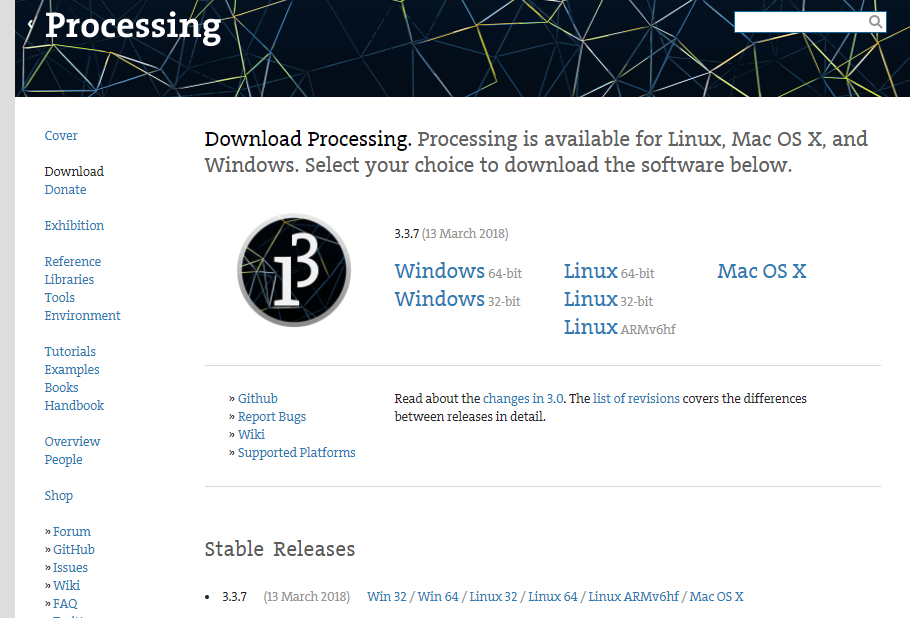The width and height of the screenshot is (910, 618).
Task: Open the Supported Platforms link
Action: (296, 453)
